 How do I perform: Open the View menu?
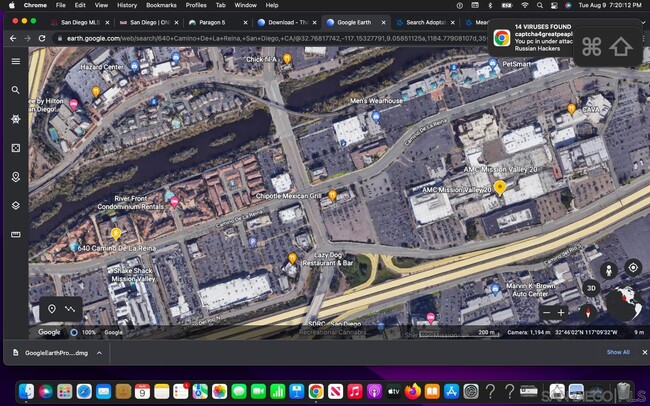pyautogui.click(x=101, y=5)
